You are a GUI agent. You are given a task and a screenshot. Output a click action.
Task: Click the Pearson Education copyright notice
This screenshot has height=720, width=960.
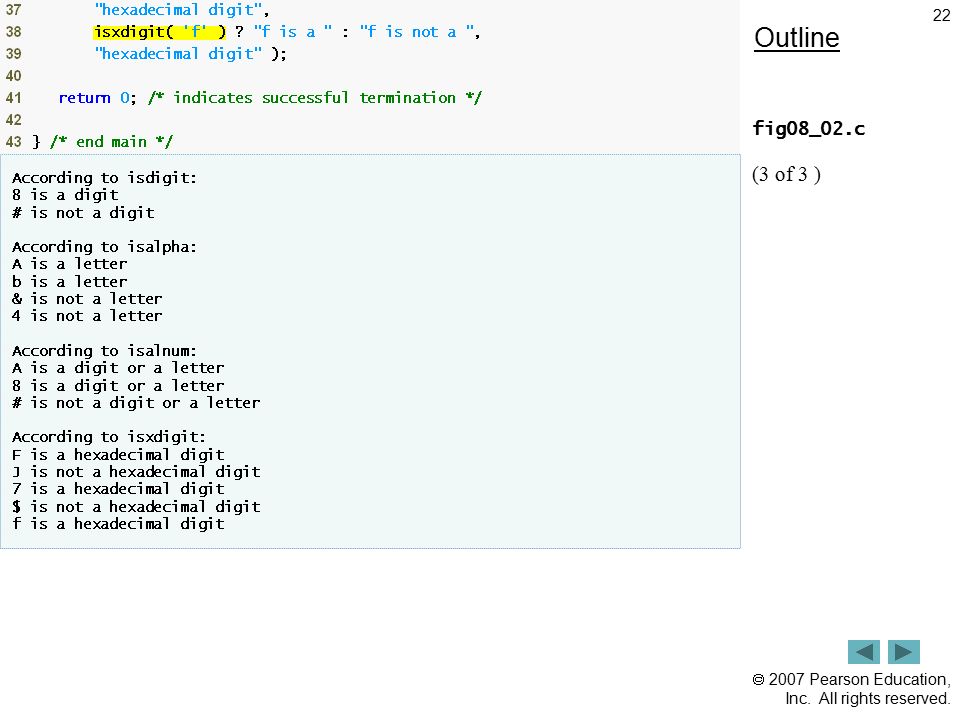[x=851, y=689]
